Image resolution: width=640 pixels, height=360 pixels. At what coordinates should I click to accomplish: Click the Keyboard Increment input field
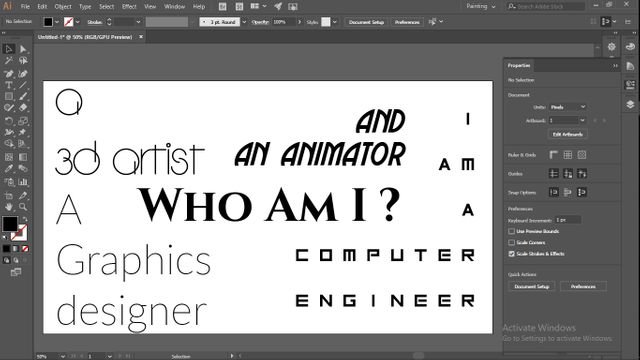pyautogui.click(x=568, y=220)
